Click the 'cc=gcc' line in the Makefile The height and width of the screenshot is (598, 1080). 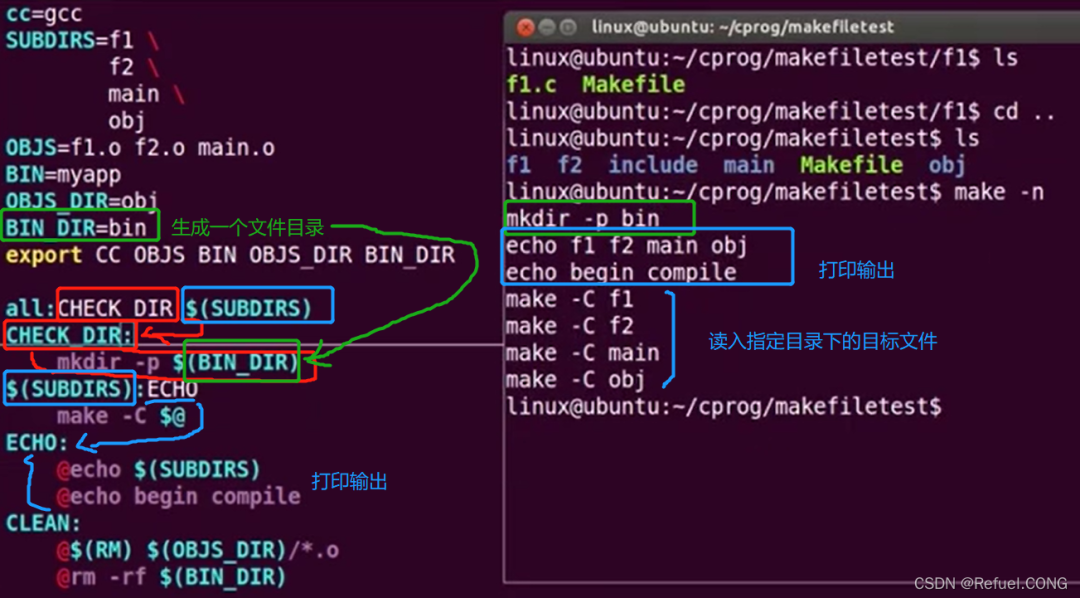click(x=43, y=14)
